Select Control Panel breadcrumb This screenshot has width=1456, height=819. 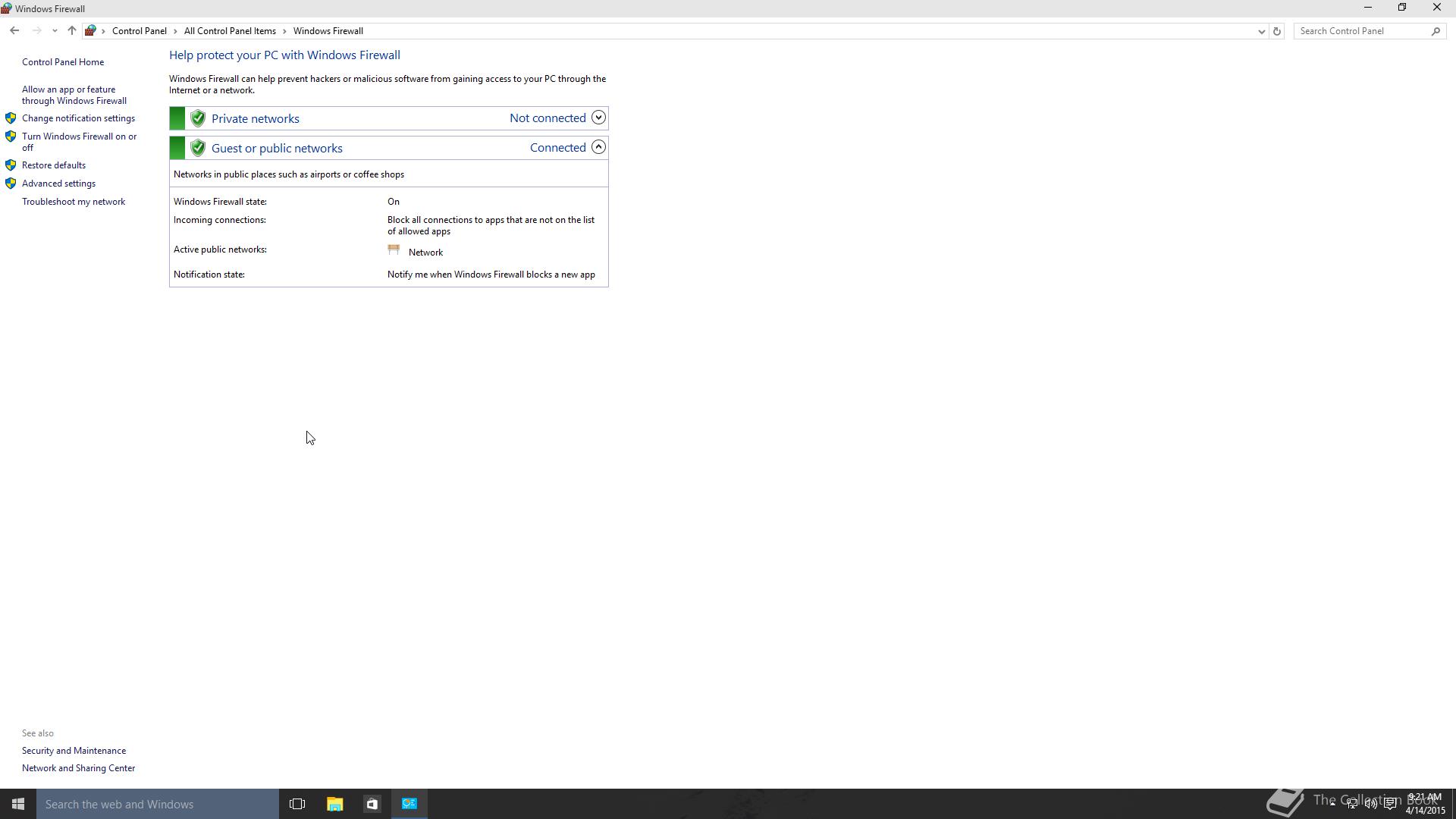click(x=140, y=31)
